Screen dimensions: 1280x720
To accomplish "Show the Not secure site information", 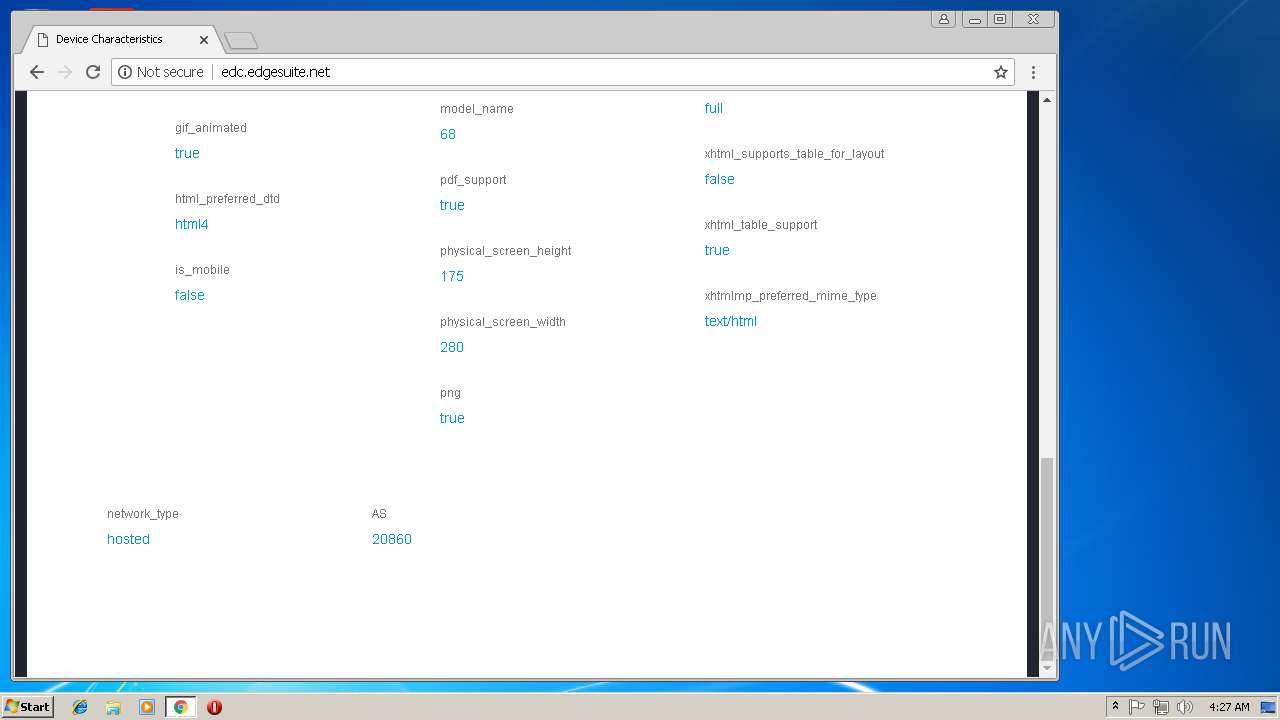I will click(161, 72).
